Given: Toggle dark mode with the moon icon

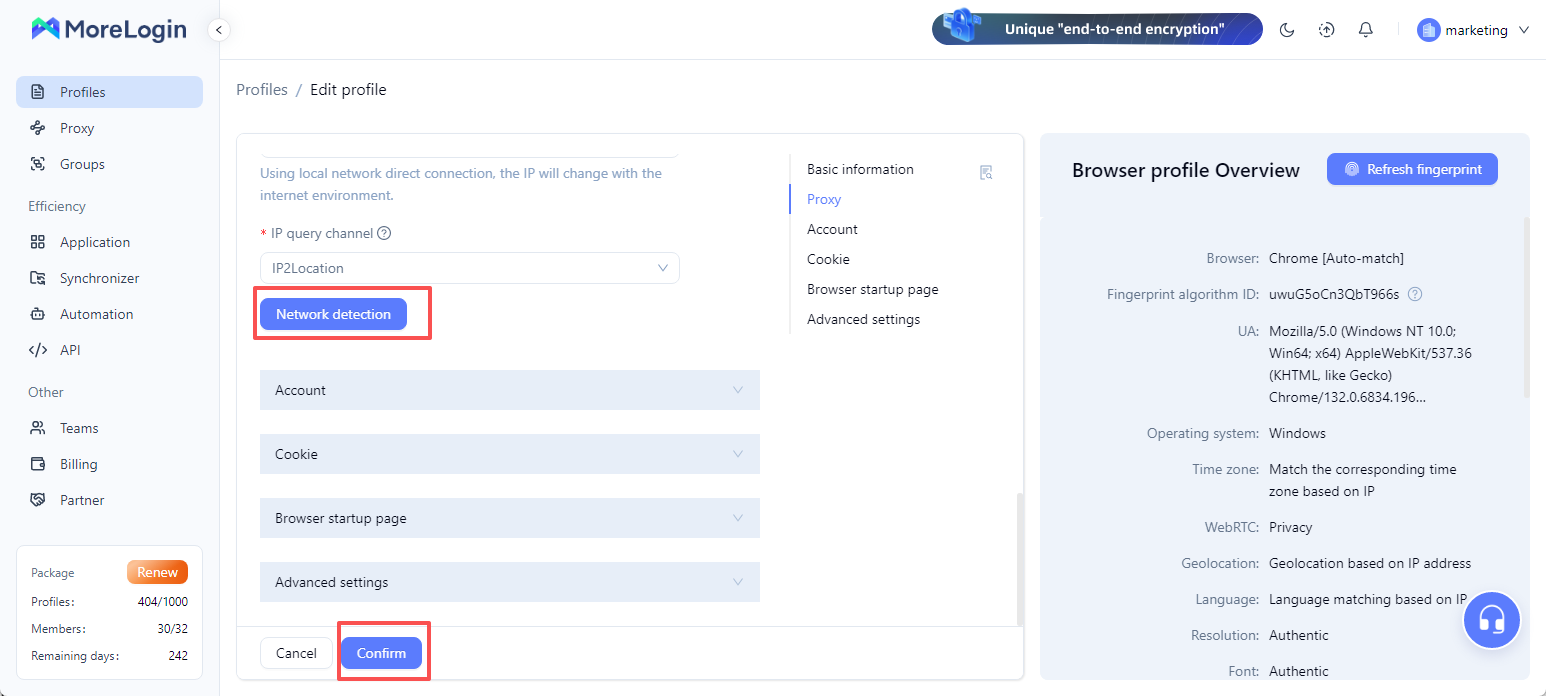Looking at the screenshot, I should click(x=1287, y=29).
